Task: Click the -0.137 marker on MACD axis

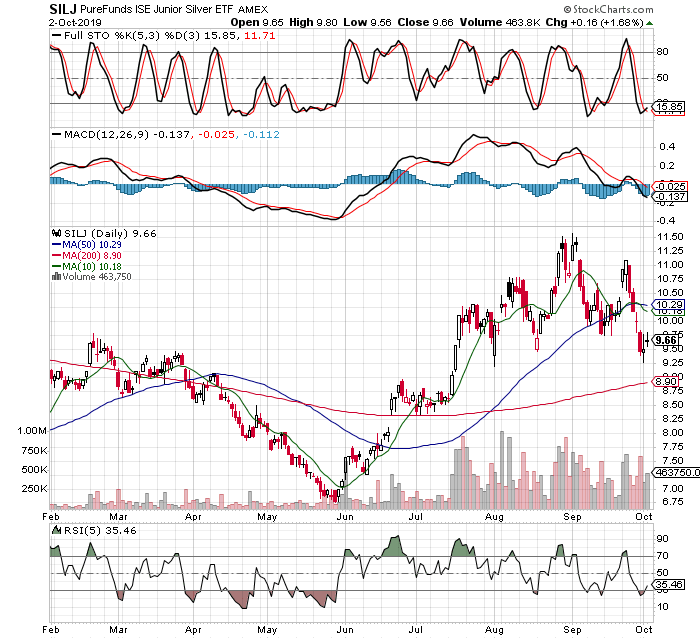Action: pyautogui.click(x=670, y=197)
